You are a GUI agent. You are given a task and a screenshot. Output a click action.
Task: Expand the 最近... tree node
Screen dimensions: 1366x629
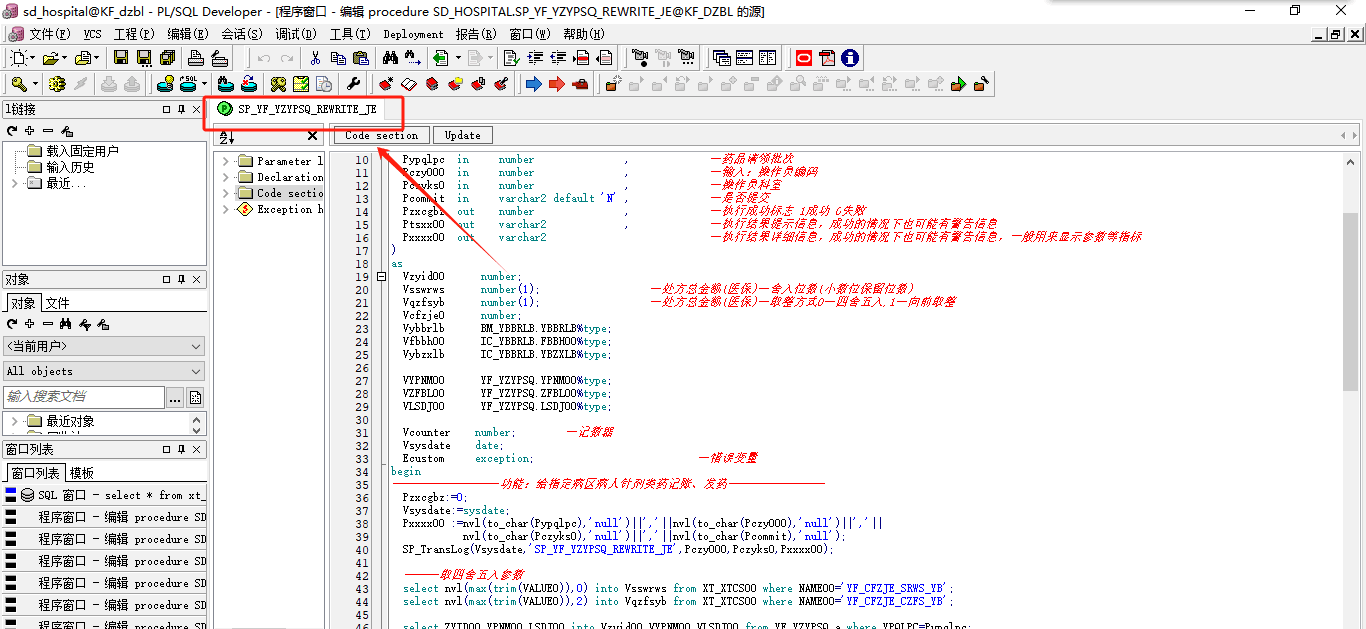(x=14, y=183)
